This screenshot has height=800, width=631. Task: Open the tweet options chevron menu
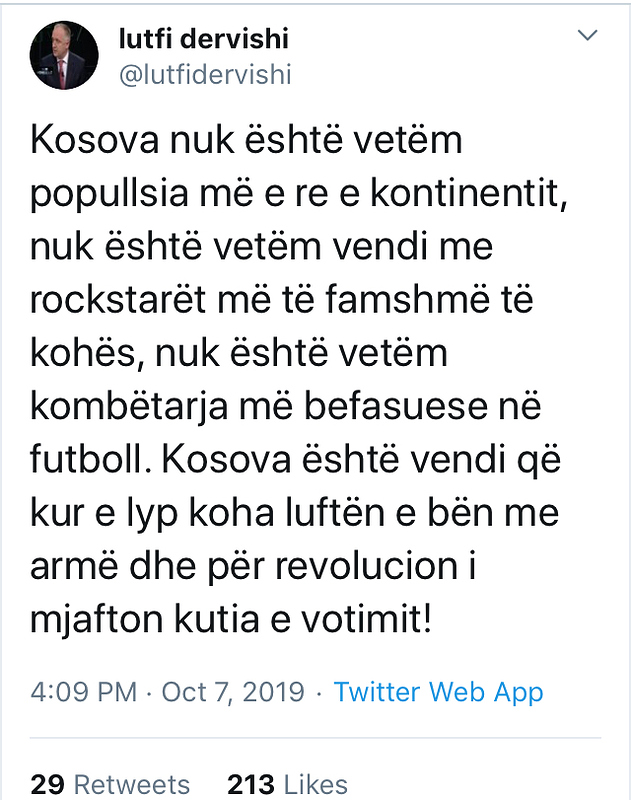click(591, 36)
